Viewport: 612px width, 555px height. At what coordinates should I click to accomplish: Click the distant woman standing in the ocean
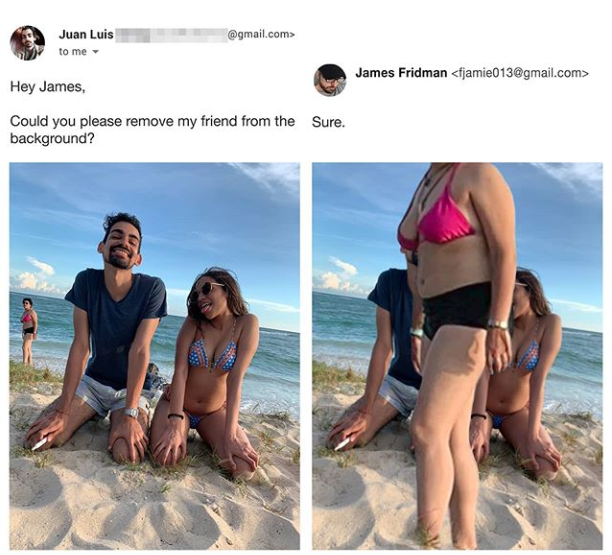(x=28, y=331)
